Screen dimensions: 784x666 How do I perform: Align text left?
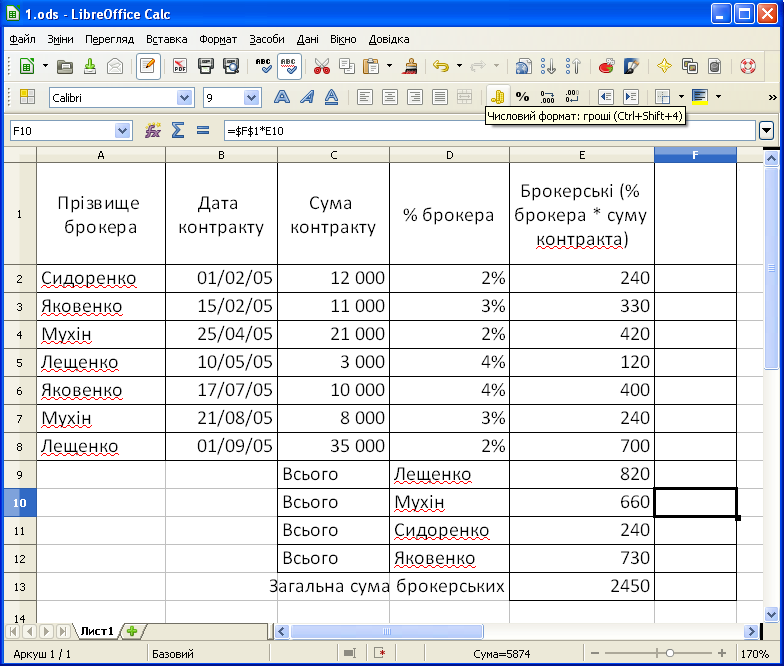tap(364, 97)
